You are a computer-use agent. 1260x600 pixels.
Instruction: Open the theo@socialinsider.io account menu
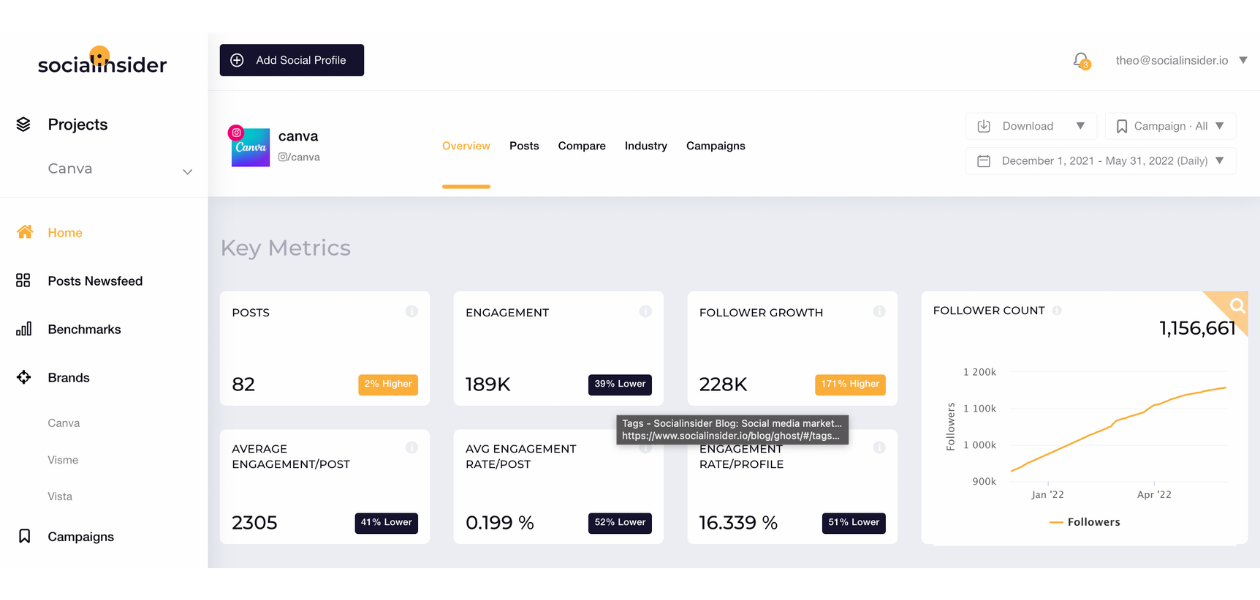pyautogui.click(x=1182, y=60)
